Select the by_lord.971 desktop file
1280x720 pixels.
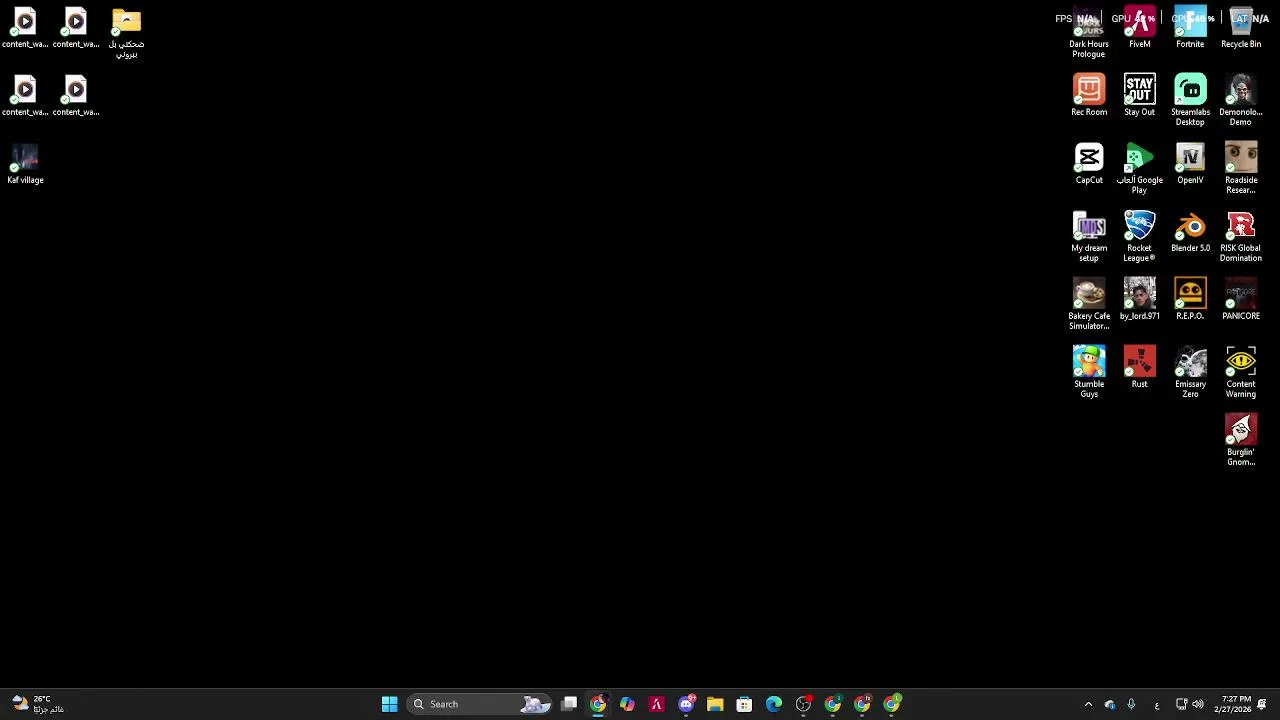coord(1139,300)
